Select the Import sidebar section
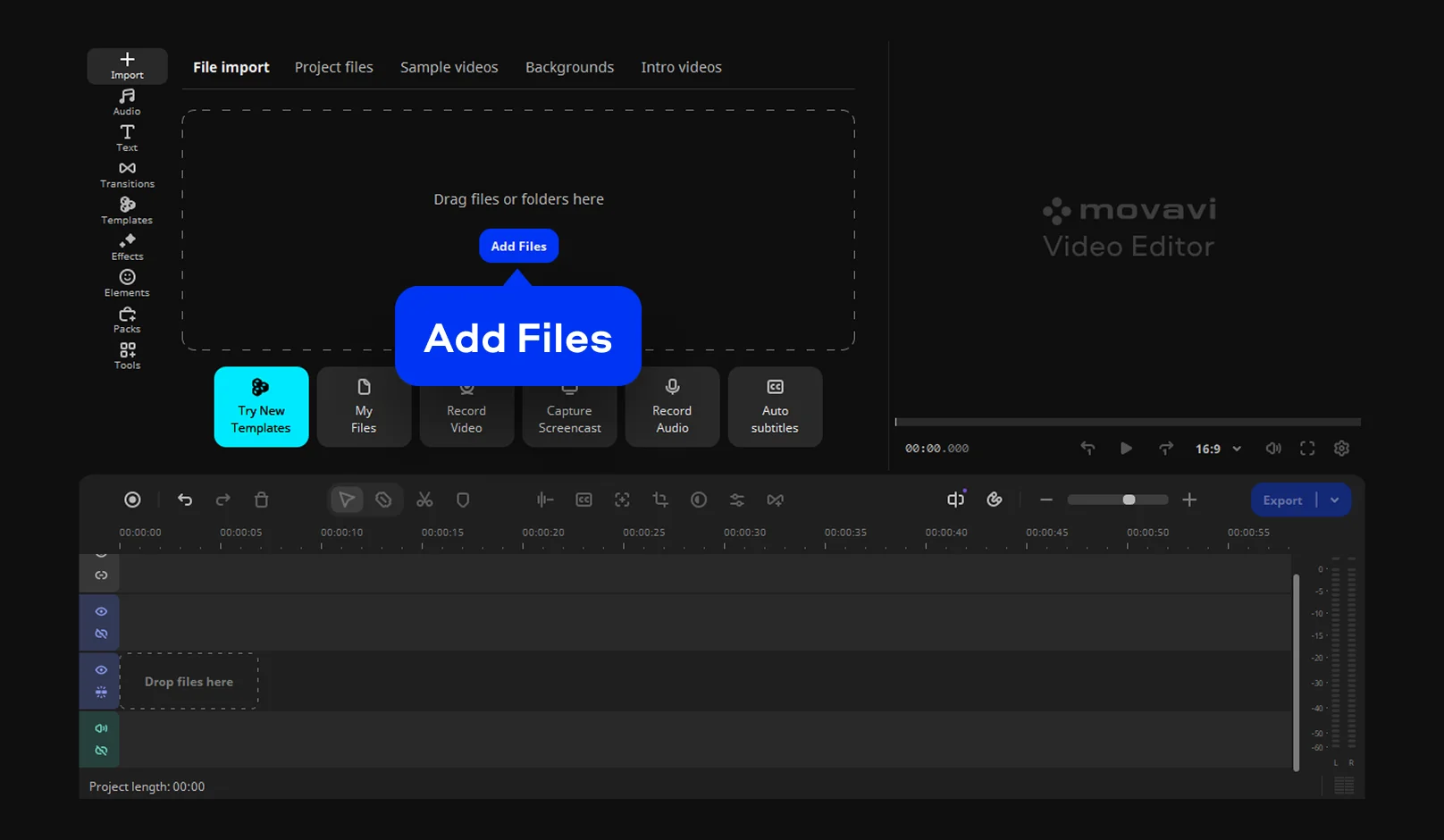This screenshot has width=1444, height=840. [x=127, y=66]
